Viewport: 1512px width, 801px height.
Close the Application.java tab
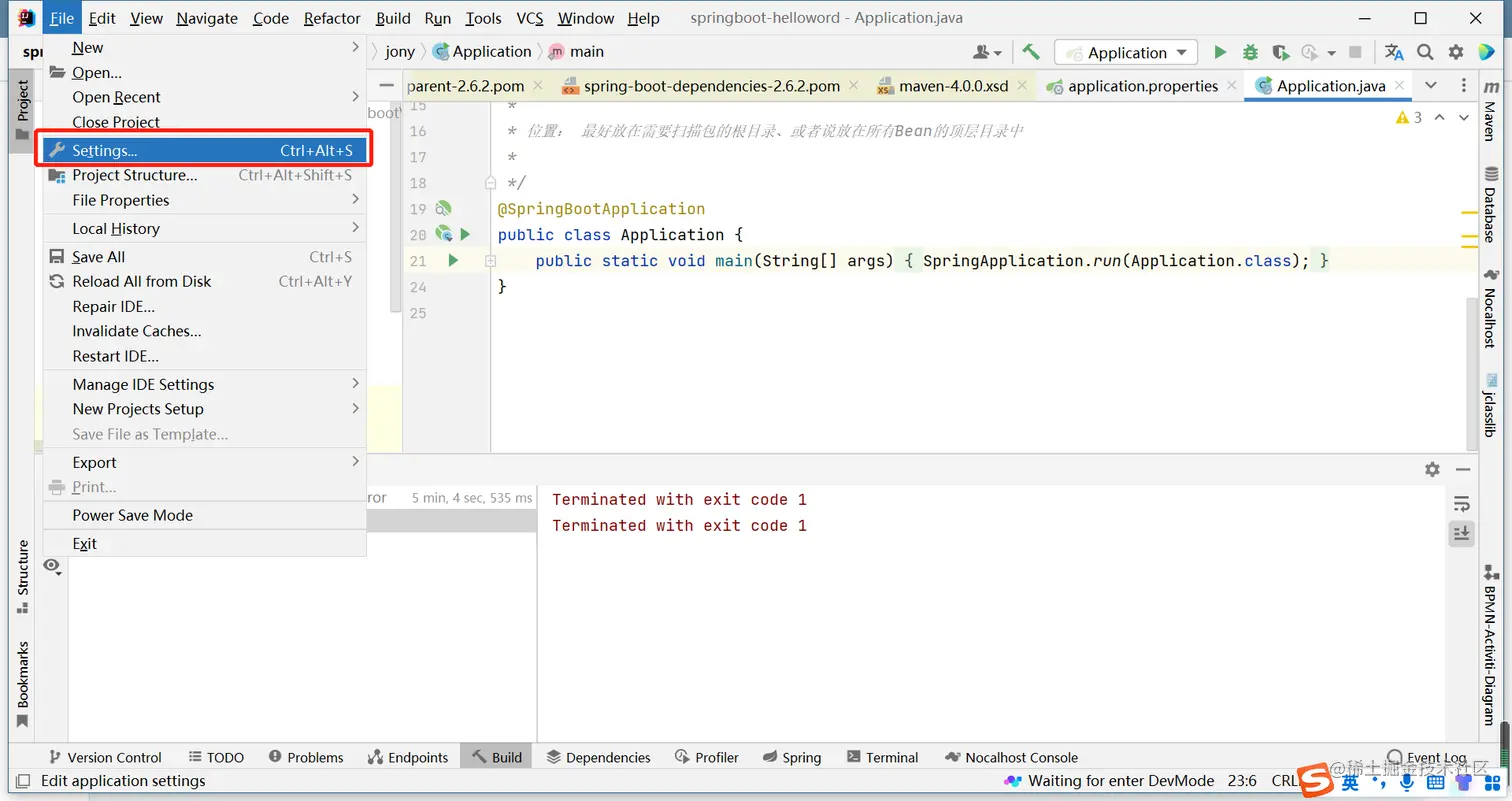tap(1400, 86)
